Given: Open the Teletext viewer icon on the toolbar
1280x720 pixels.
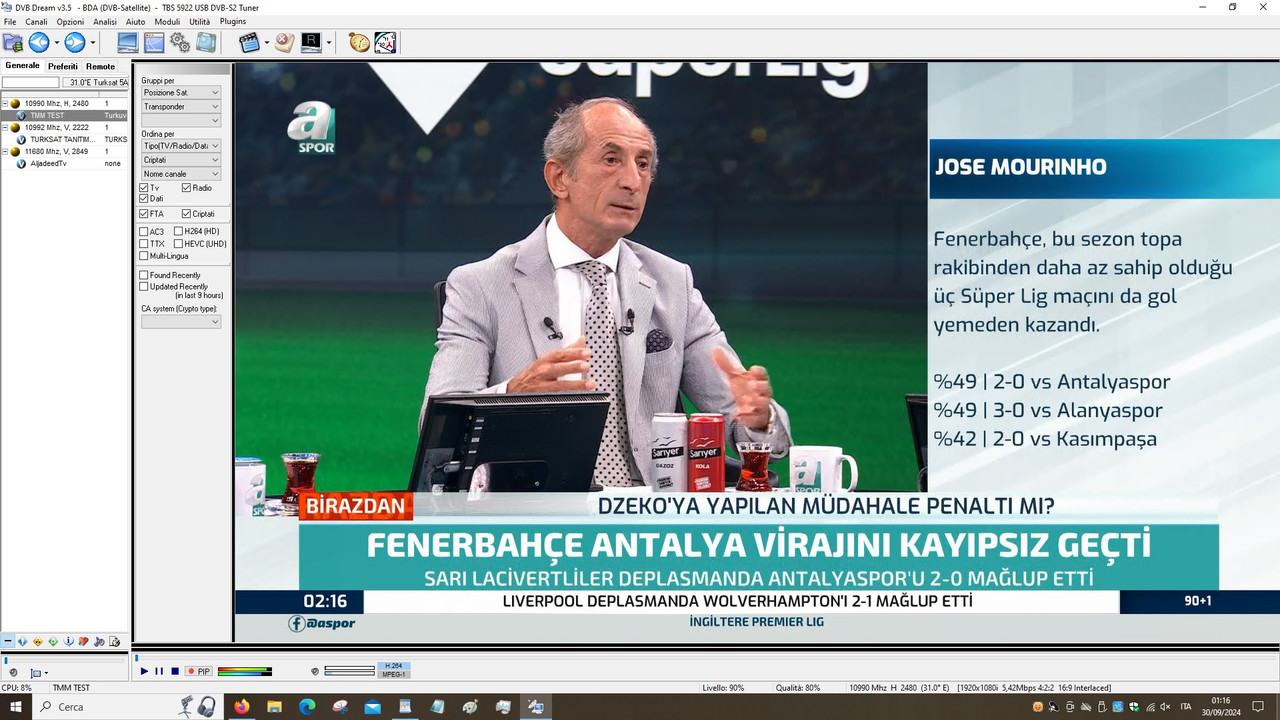Looking at the screenshot, I should point(312,42).
